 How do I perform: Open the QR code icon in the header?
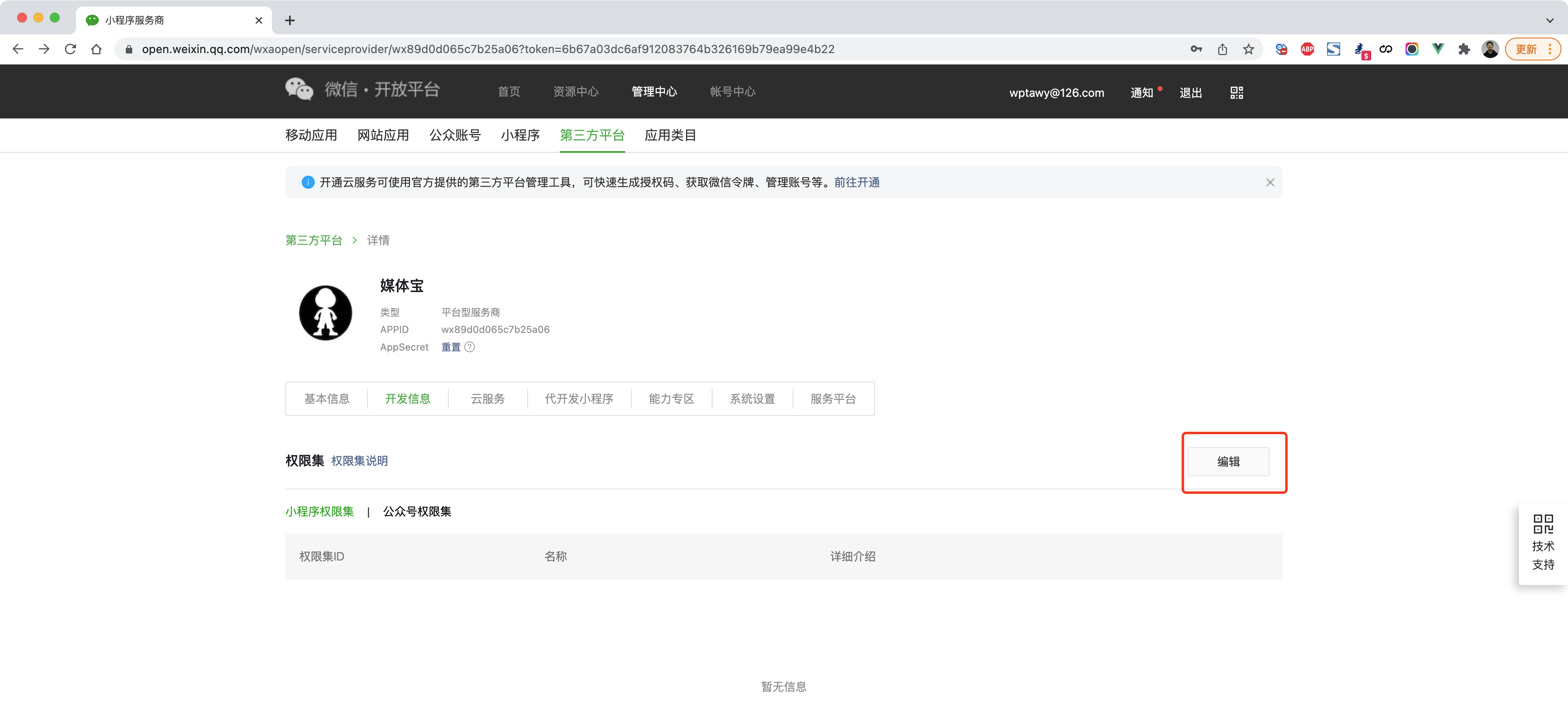click(x=1236, y=92)
